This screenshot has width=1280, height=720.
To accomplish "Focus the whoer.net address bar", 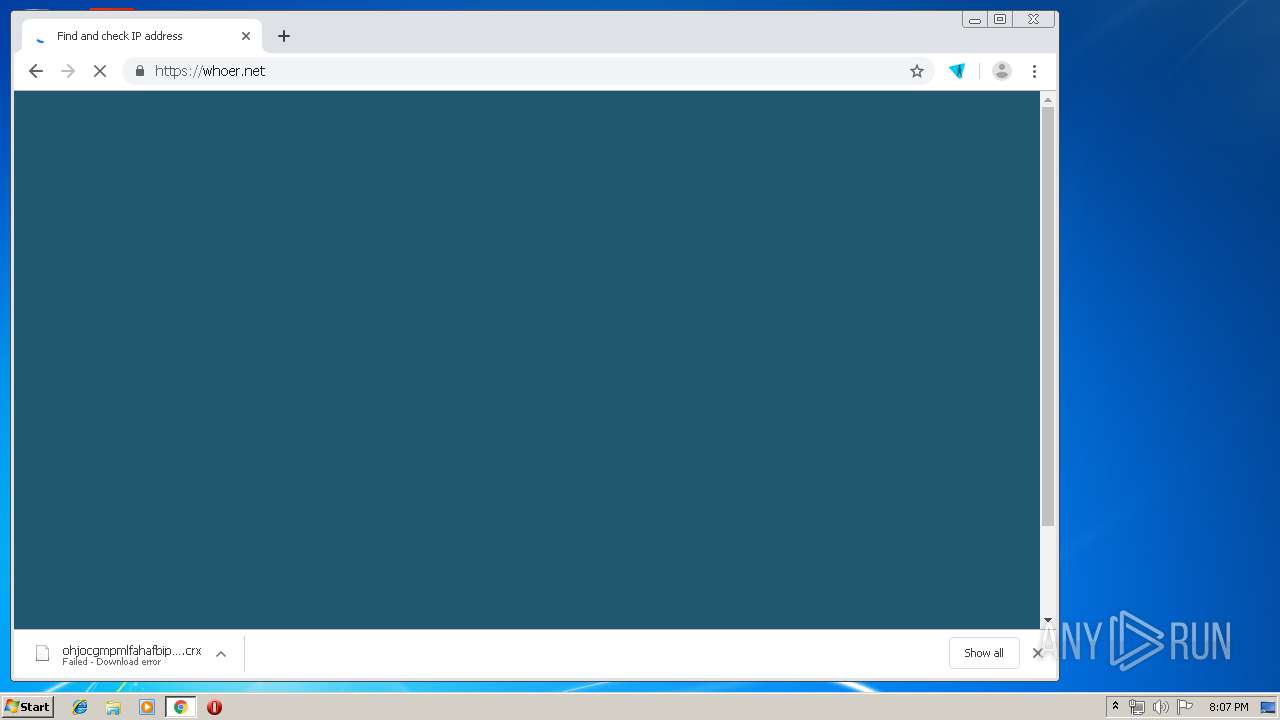I will point(529,71).
